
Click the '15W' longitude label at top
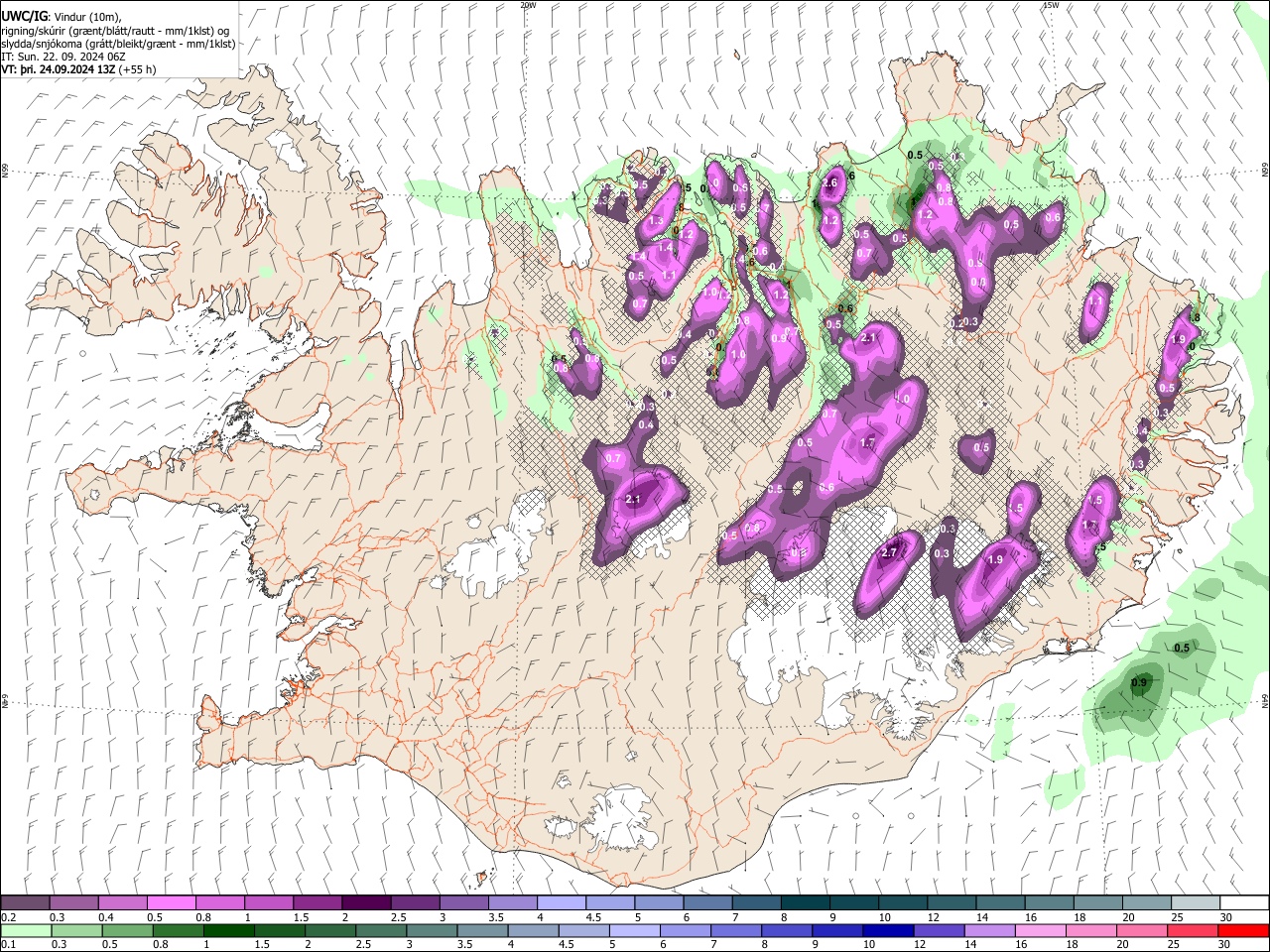[x=1051, y=5]
